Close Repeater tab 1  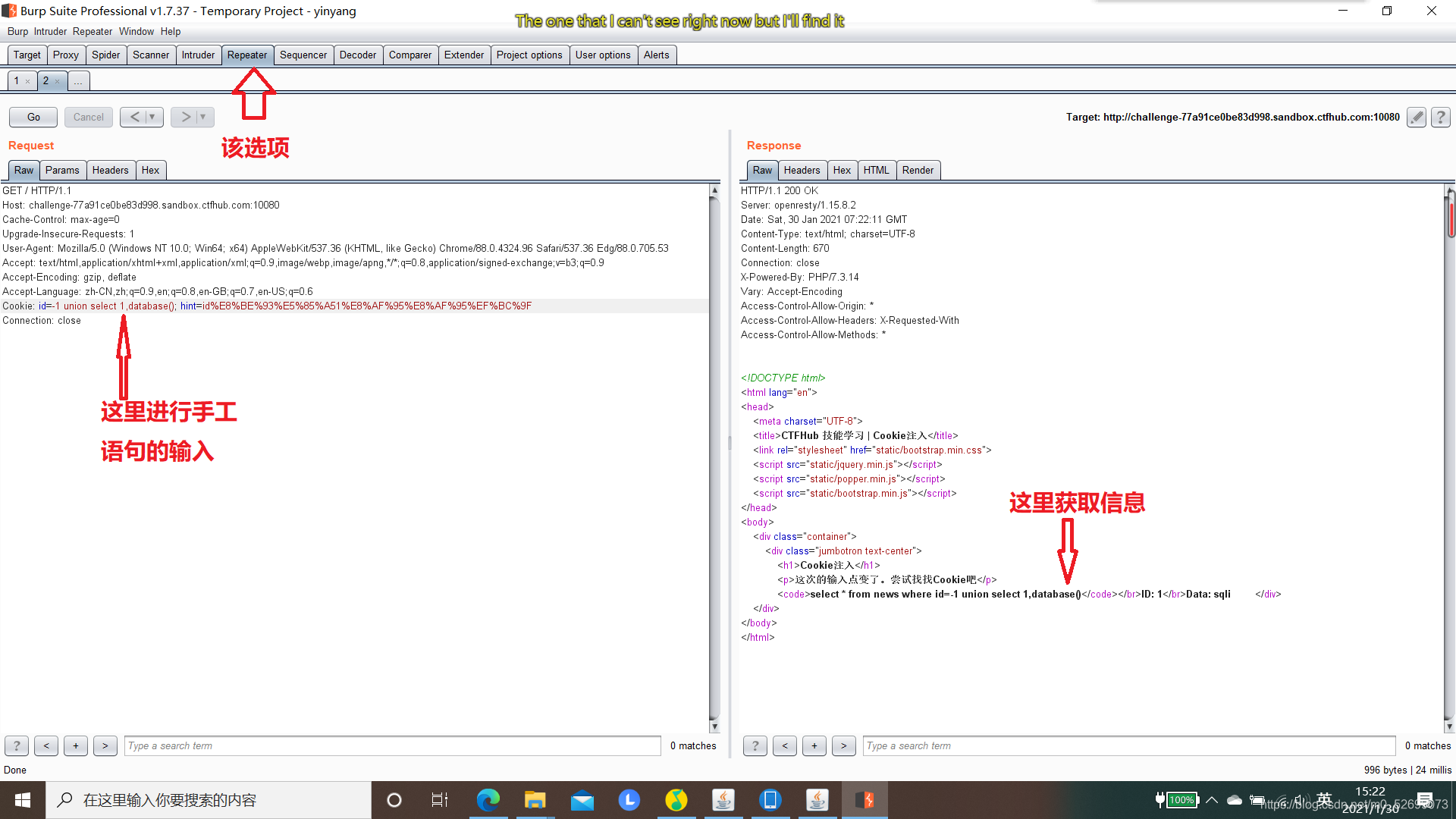28,81
